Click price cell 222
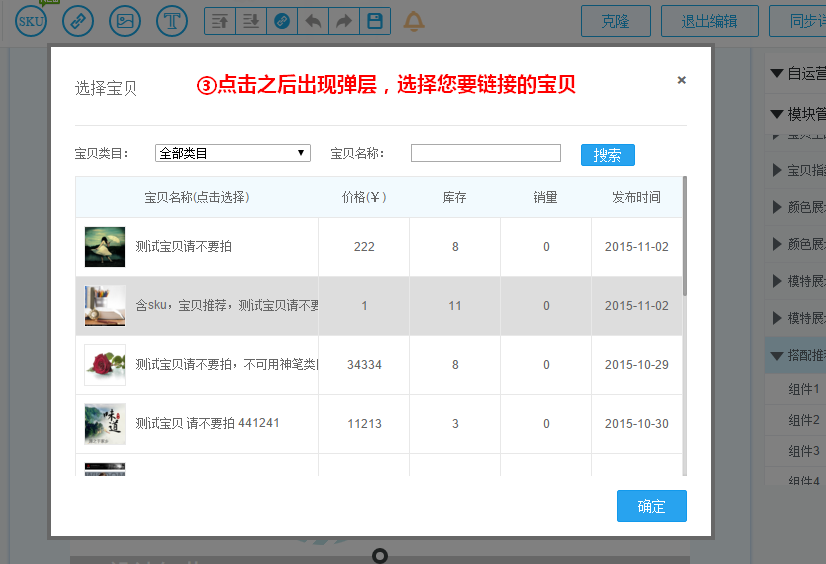 click(364, 247)
